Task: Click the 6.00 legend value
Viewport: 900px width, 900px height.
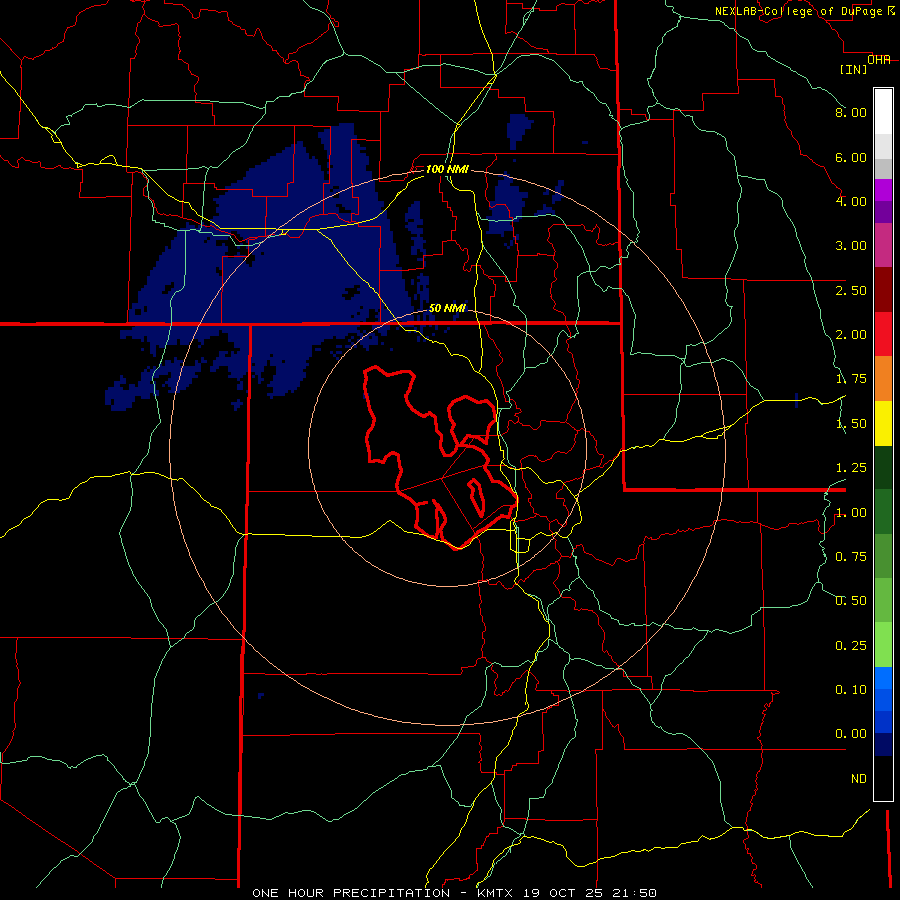Action: (x=851, y=157)
